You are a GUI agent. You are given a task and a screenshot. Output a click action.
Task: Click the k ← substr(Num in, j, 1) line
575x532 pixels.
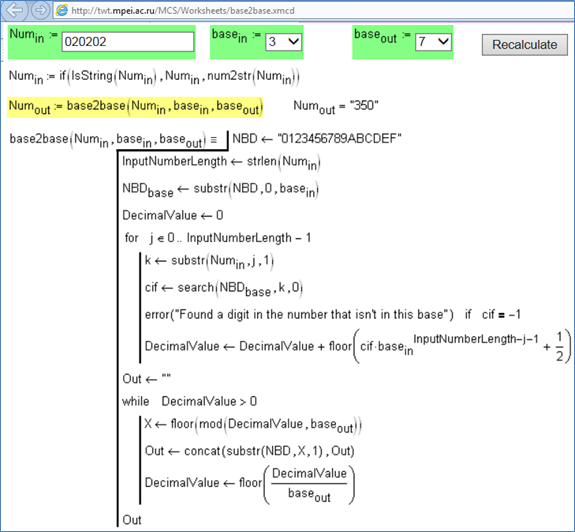click(209, 261)
